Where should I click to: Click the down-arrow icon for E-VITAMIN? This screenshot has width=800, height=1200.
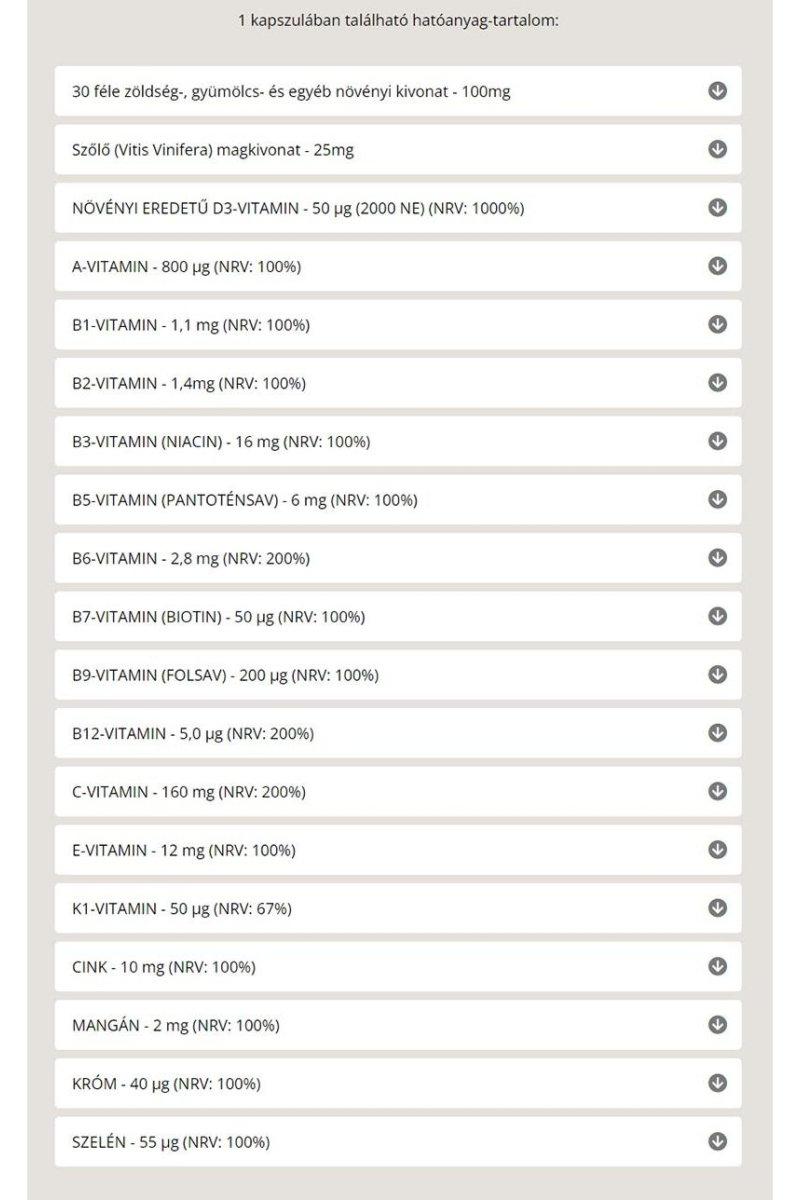(716, 850)
